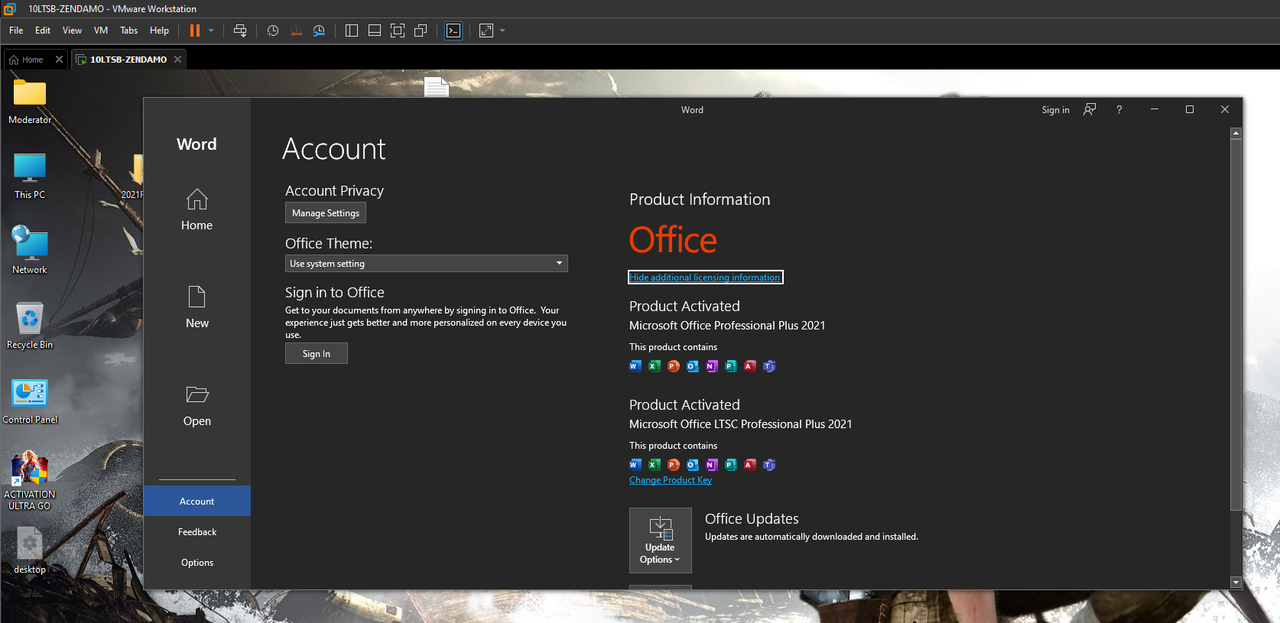
Task: Click Hide additional licensing information link
Action: point(705,277)
